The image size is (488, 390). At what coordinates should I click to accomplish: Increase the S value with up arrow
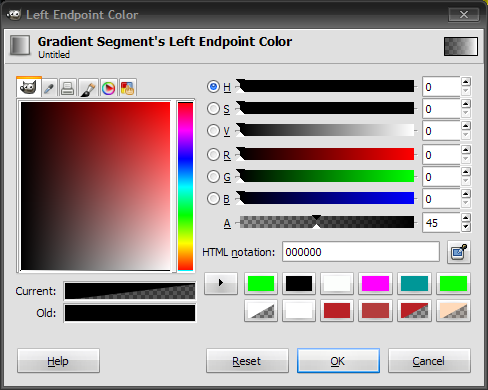click(466, 104)
